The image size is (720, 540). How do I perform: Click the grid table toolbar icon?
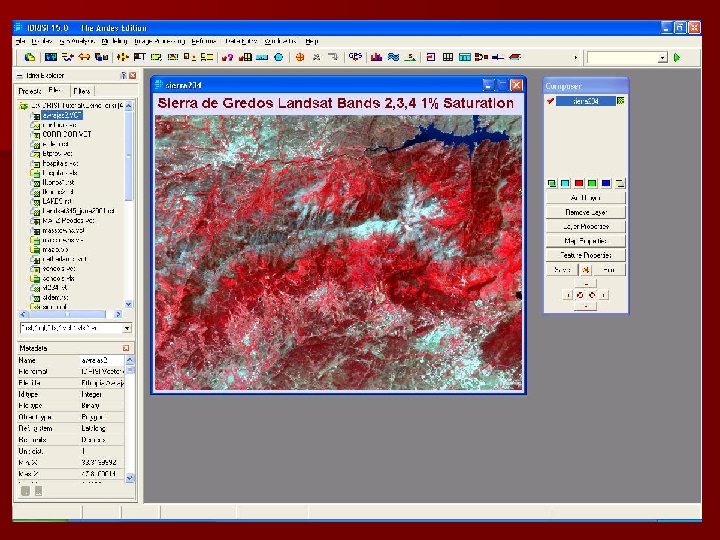click(448, 57)
